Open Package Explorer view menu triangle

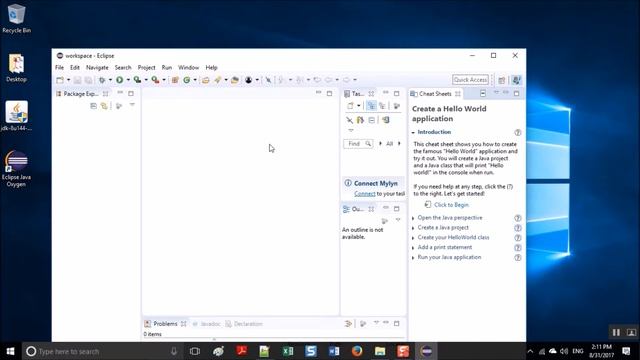(132, 105)
